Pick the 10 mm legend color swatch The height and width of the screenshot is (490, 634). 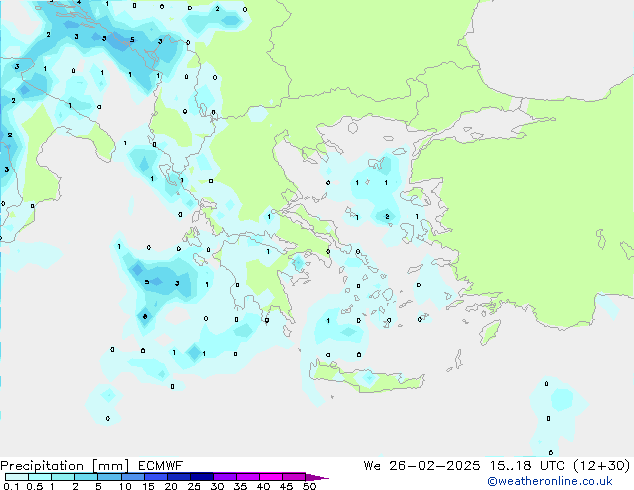pyautogui.click(x=133, y=477)
